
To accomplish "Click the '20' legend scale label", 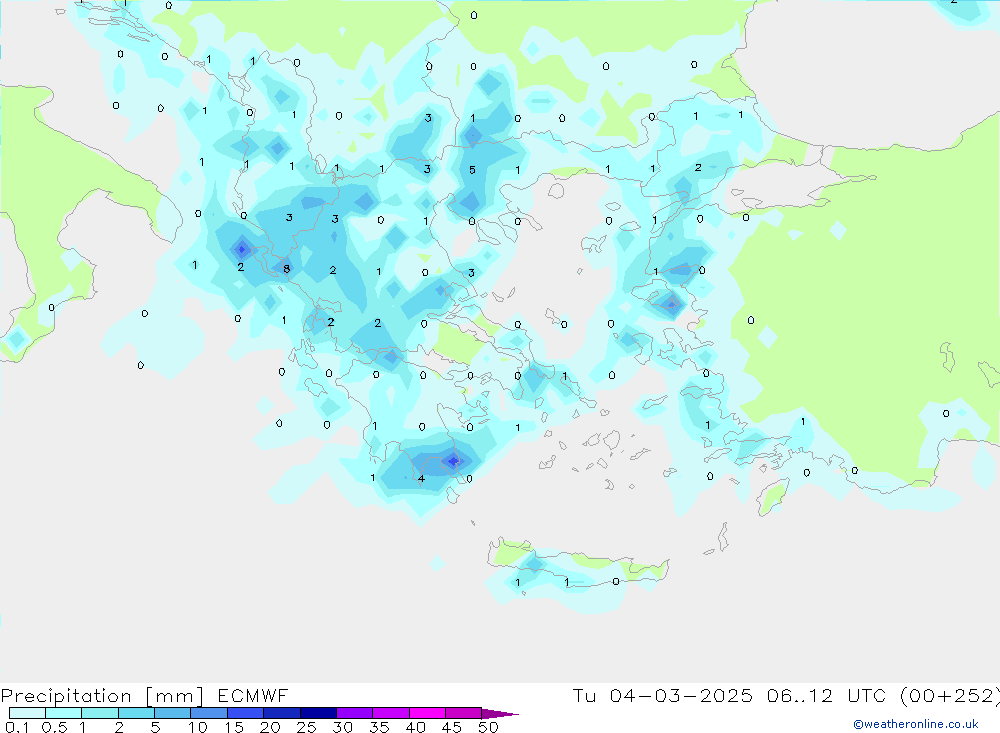I will 270,727.
